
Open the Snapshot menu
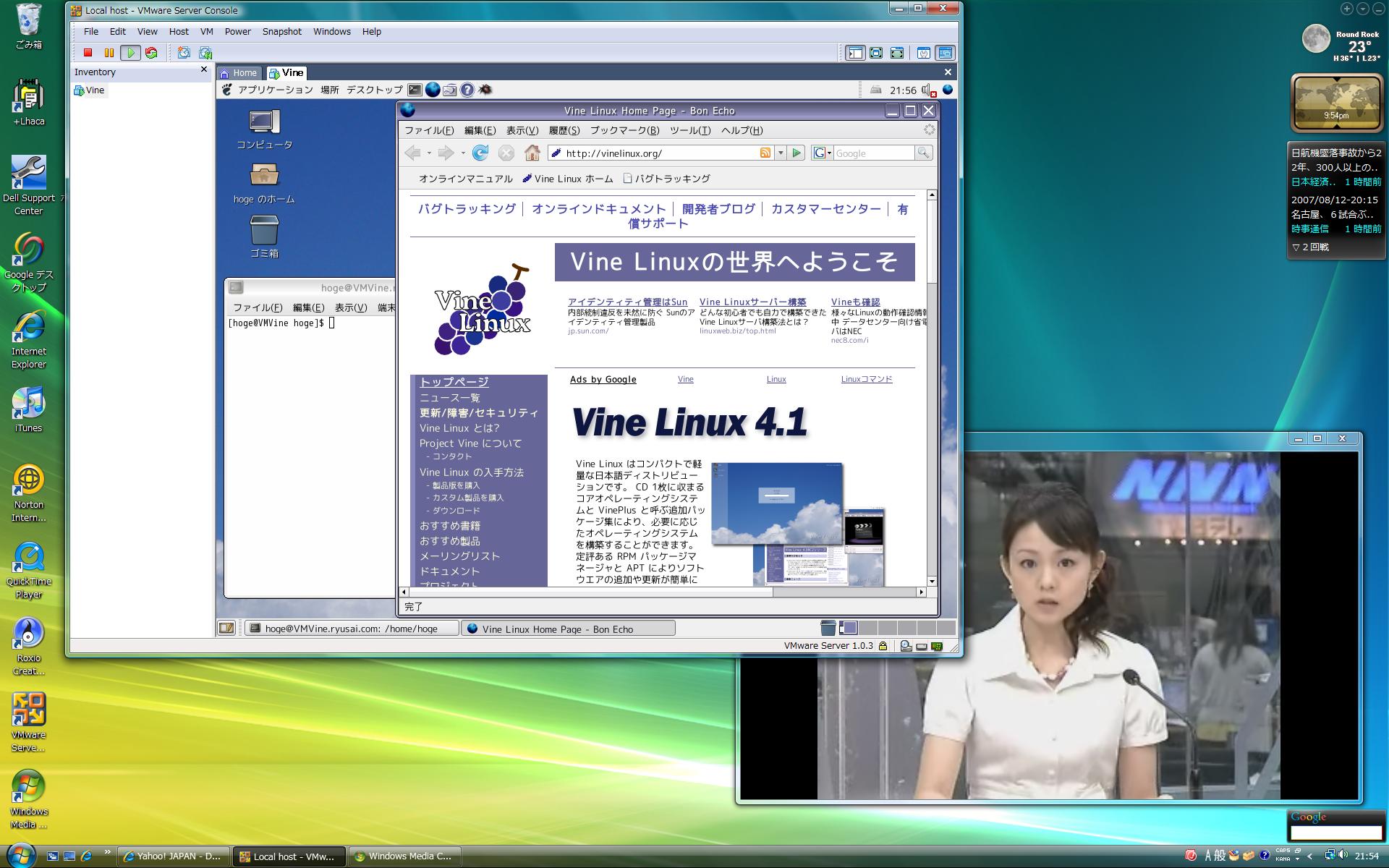[281, 32]
